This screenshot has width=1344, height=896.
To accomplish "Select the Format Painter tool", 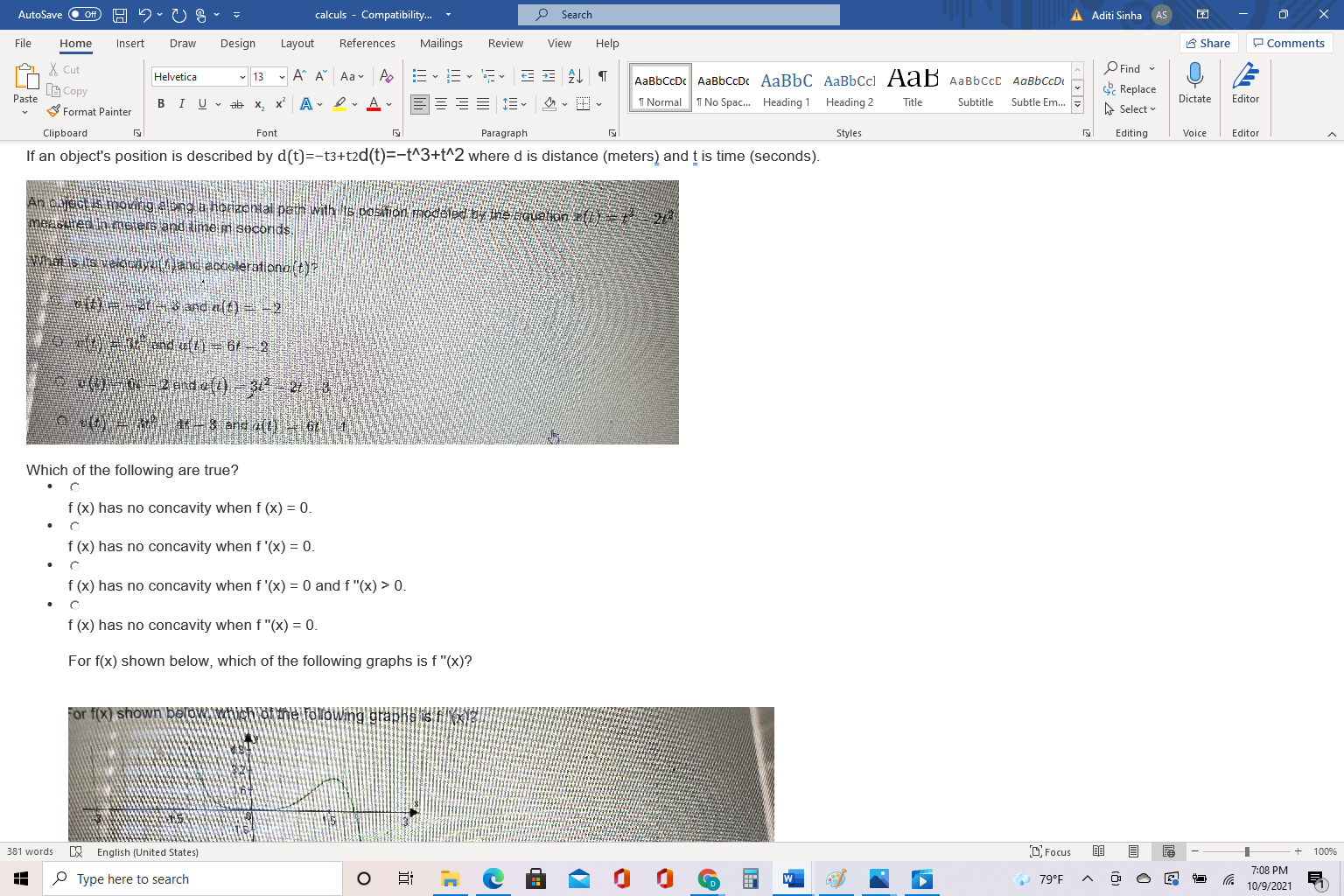I will click(x=90, y=111).
